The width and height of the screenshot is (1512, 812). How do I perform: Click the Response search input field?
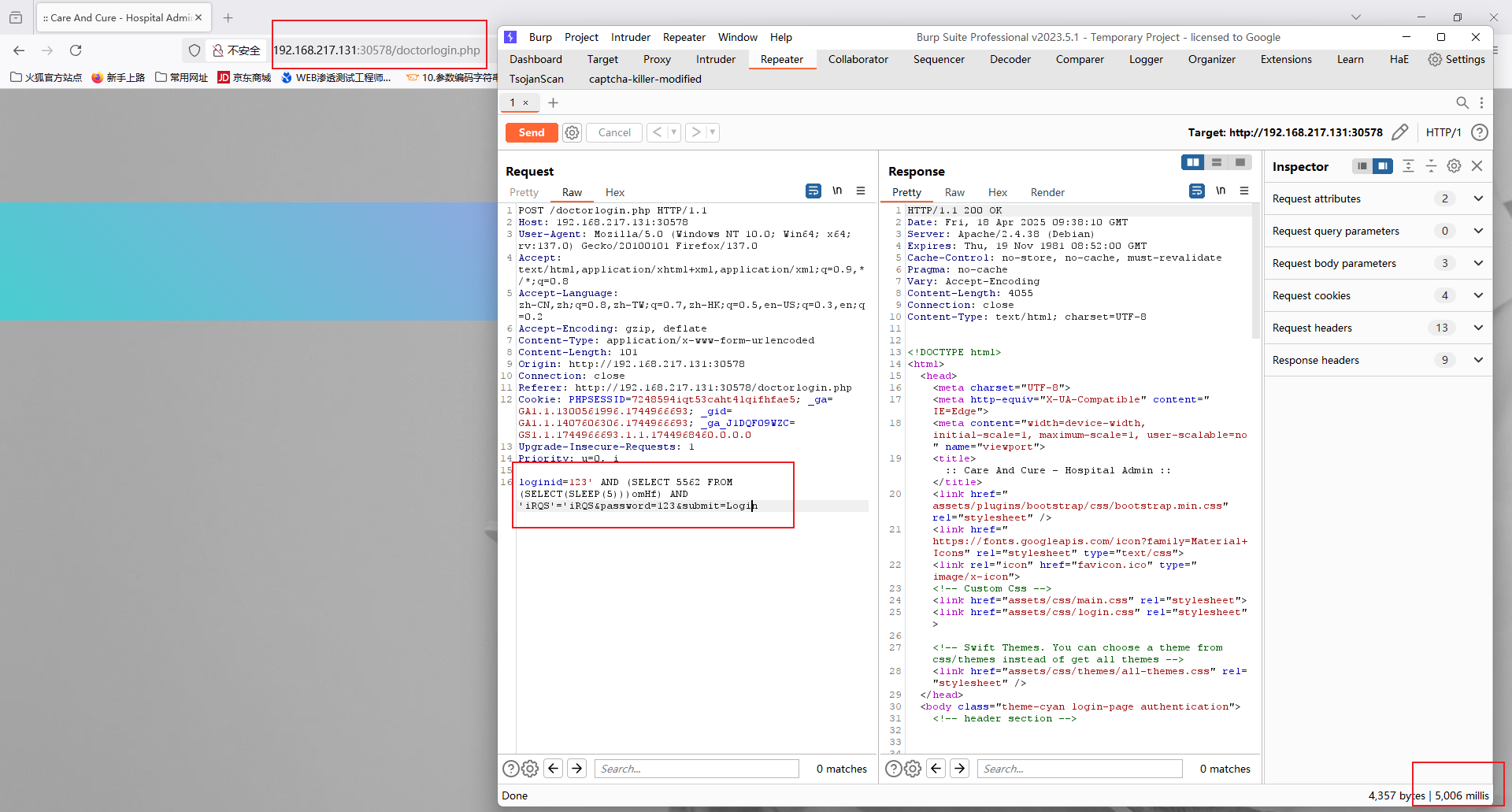(x=1079, y=769)
